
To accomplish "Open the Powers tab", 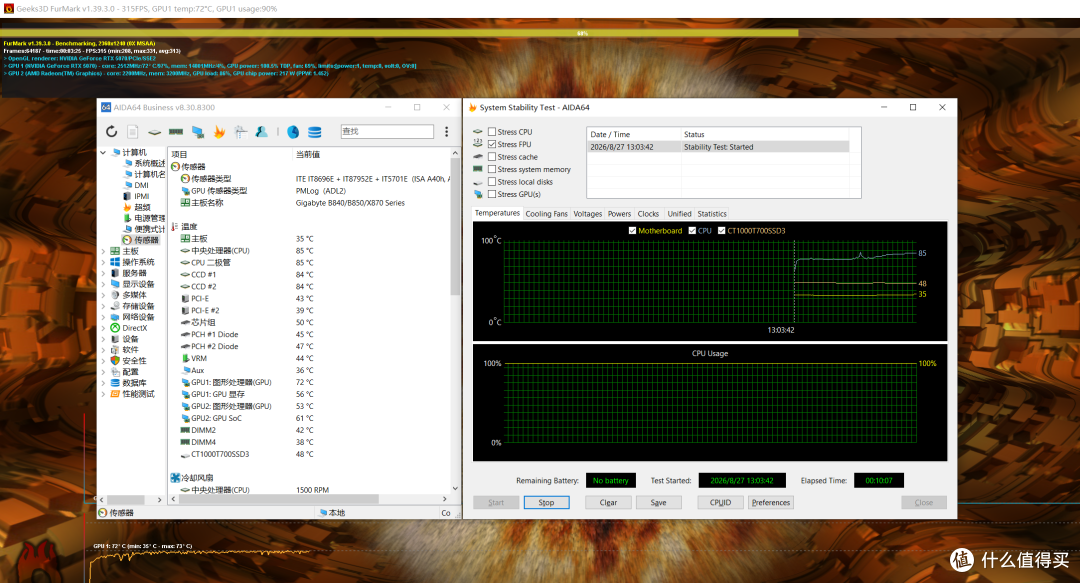I will point(619,214).
